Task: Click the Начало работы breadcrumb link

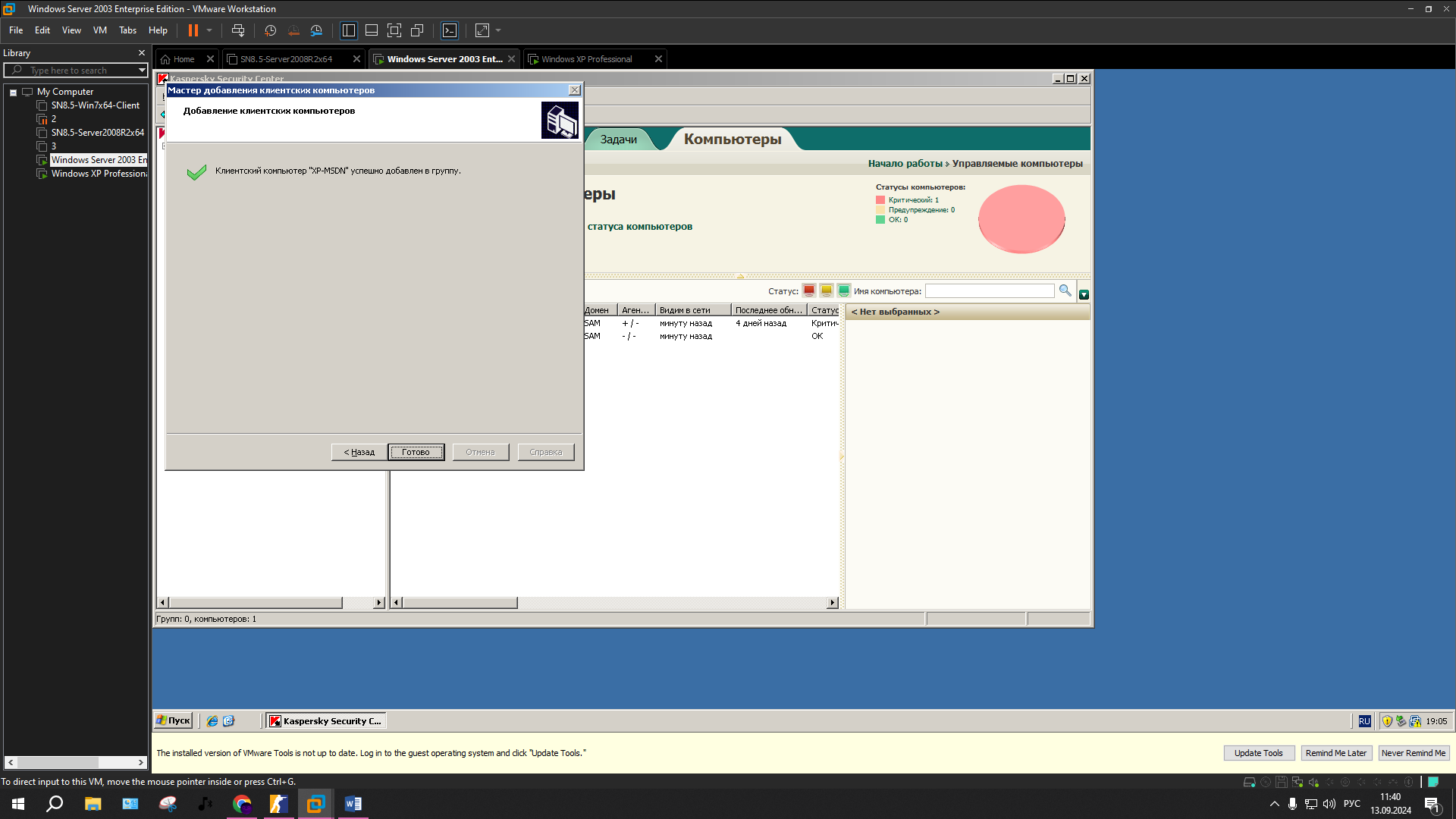Action: tap(905, 164)
